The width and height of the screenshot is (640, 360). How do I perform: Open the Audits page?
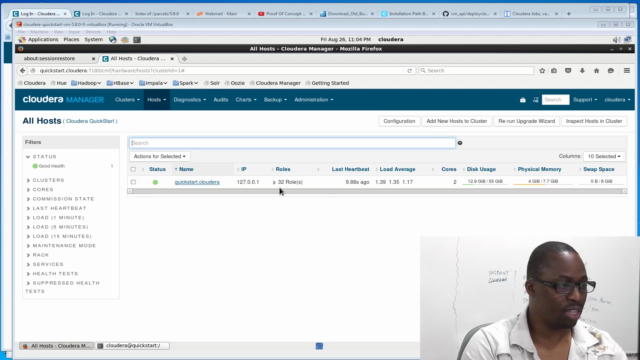221,100
